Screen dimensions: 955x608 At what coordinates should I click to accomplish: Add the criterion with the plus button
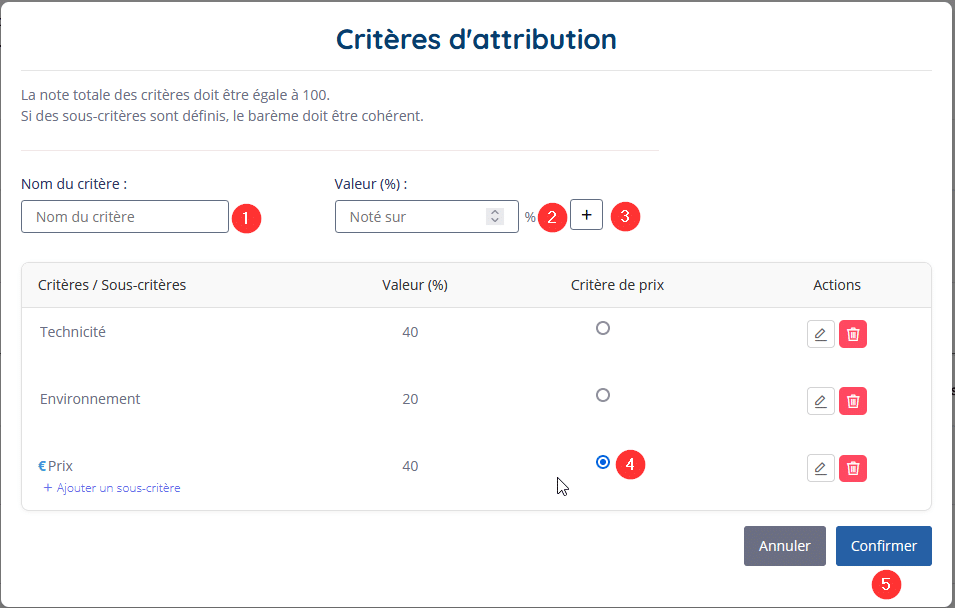click(x=586, y=214)
